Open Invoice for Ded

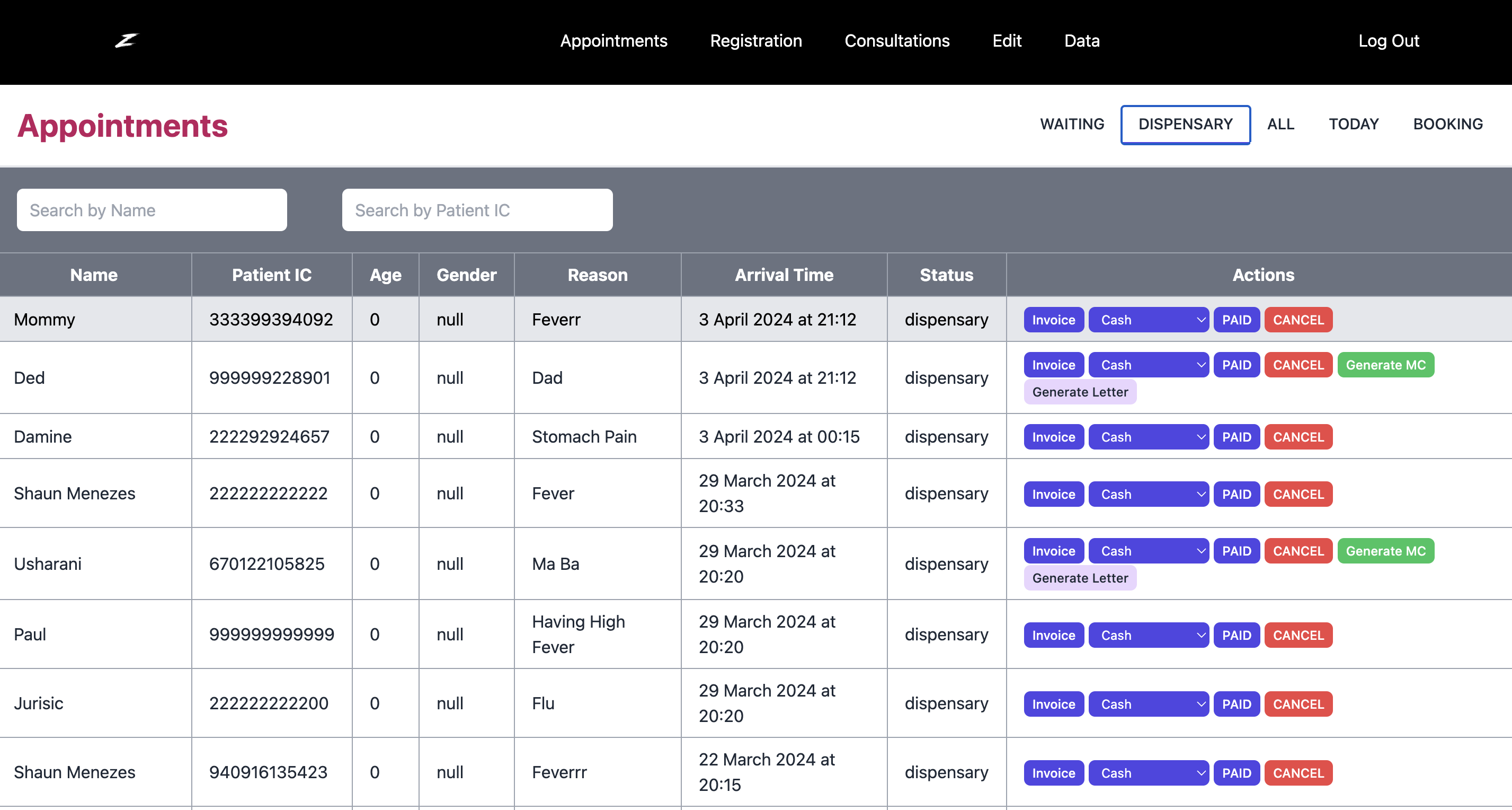pyautogui.click(x=1053, y=365)
